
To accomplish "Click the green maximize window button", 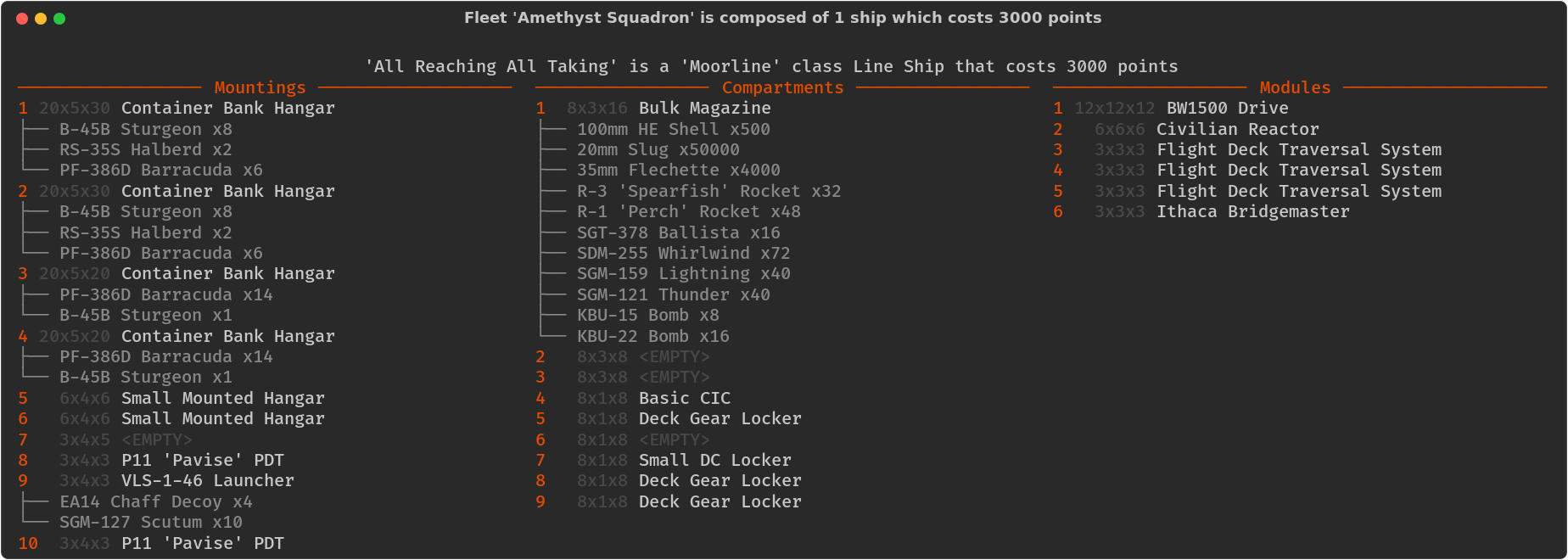I will pos(59,19).
